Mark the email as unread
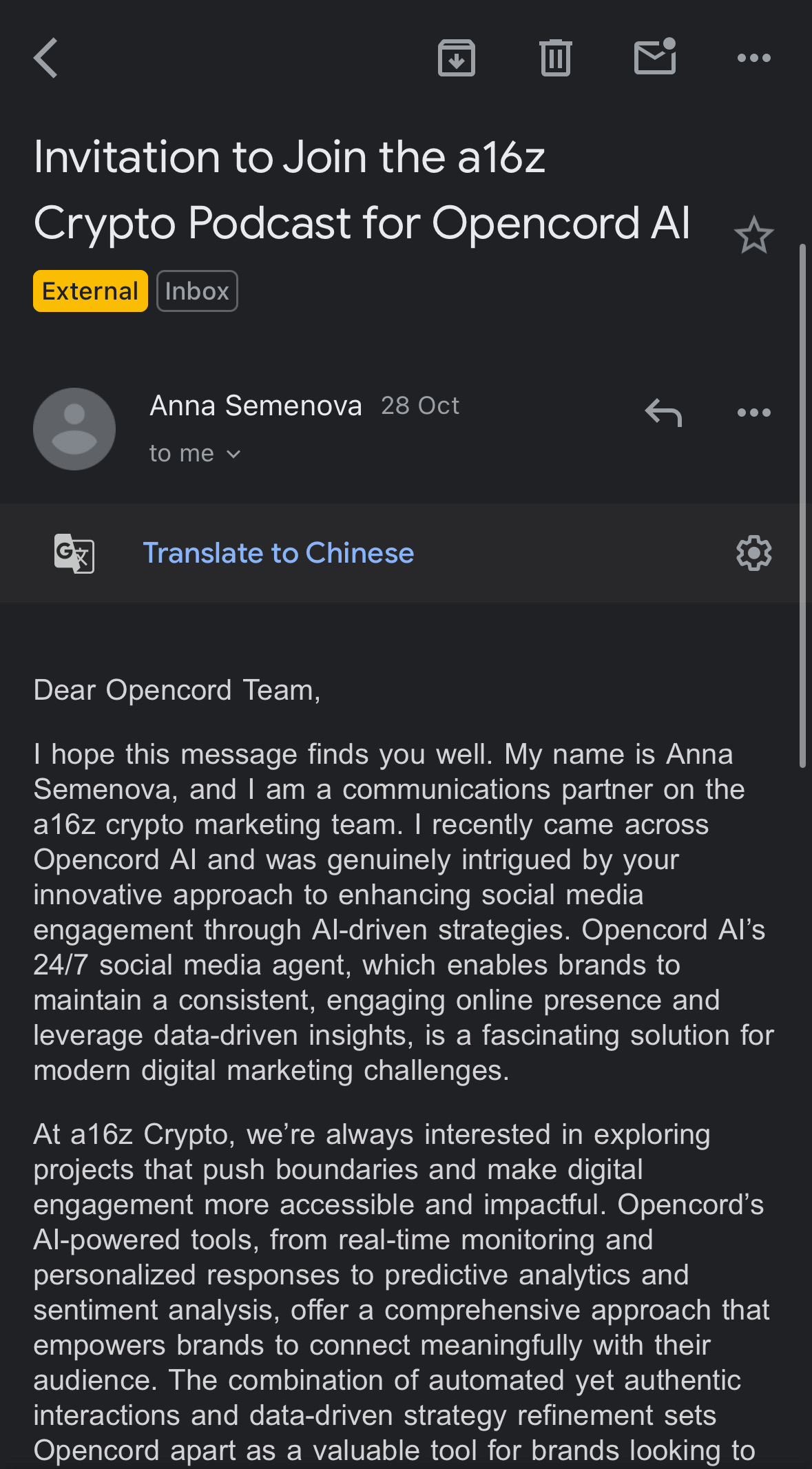Screen dimensions: 812x1469 655,56
